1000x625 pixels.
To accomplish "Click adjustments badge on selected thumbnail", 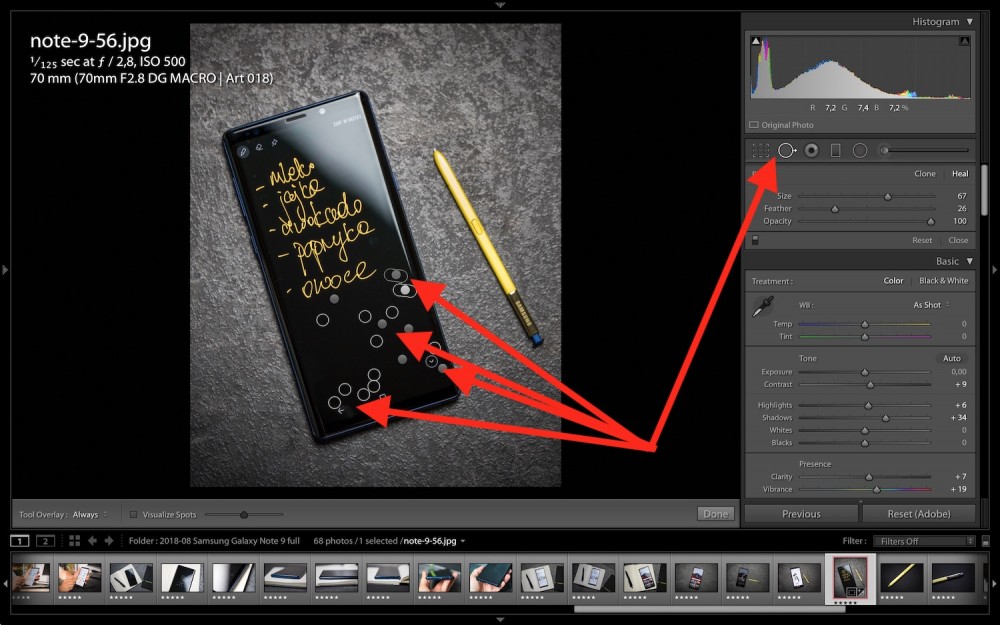I will [x=861, y=592].
